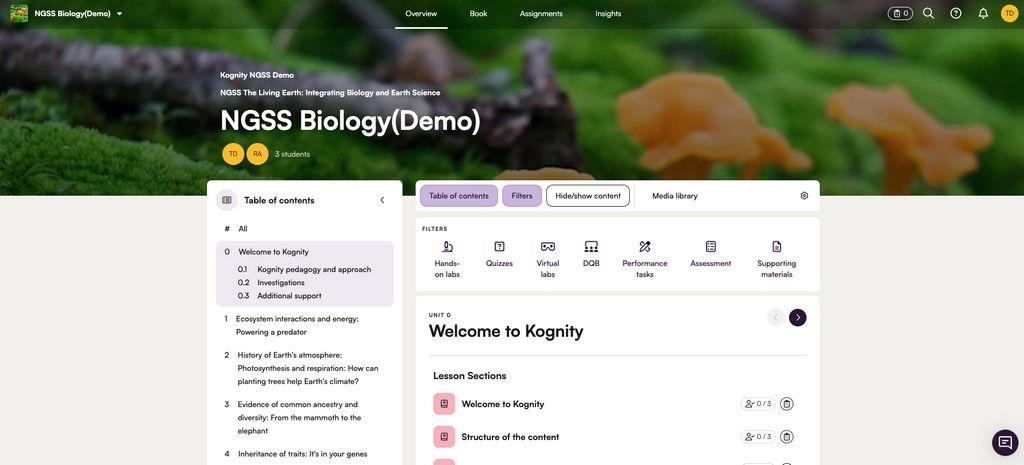The width and height of the screenshot is (1024, 465).
Task: Open Investigations in table of contents
Action: click(281, 283)
